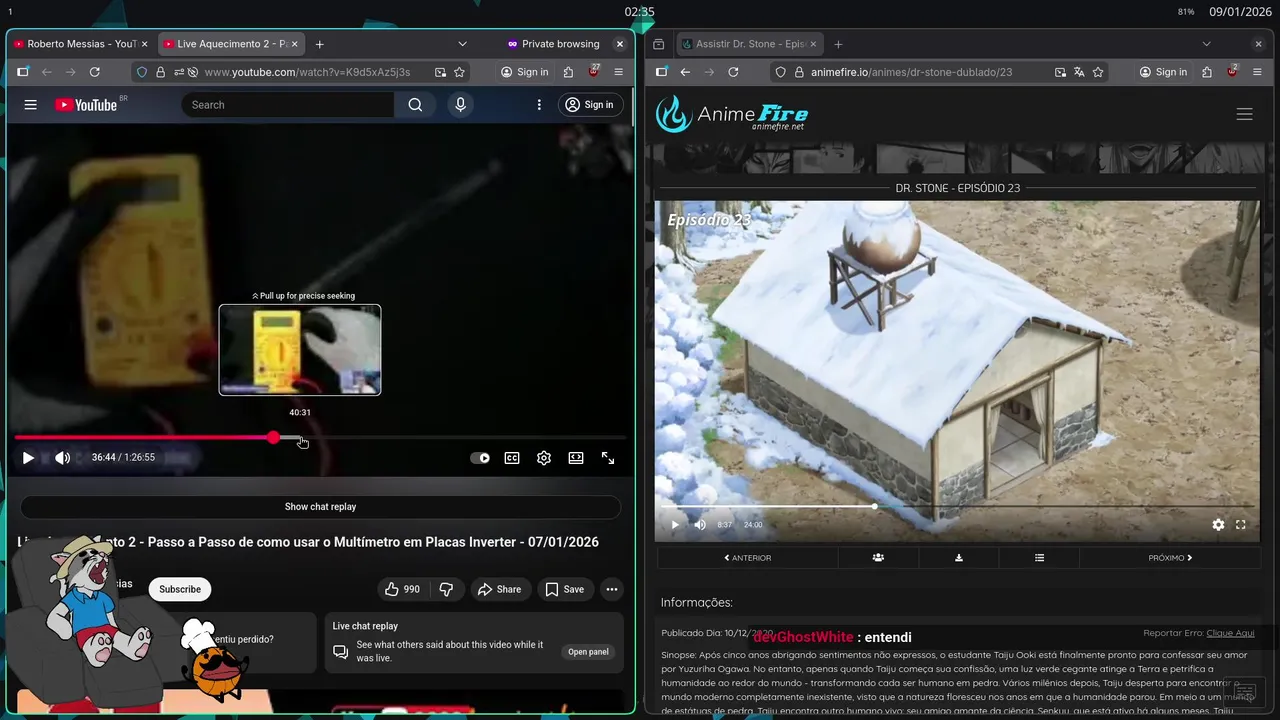This screenshot has width=1280, height=720.
Task: Open anime player settings gear
Action: pyautogui.click(x=1218, y=524)
